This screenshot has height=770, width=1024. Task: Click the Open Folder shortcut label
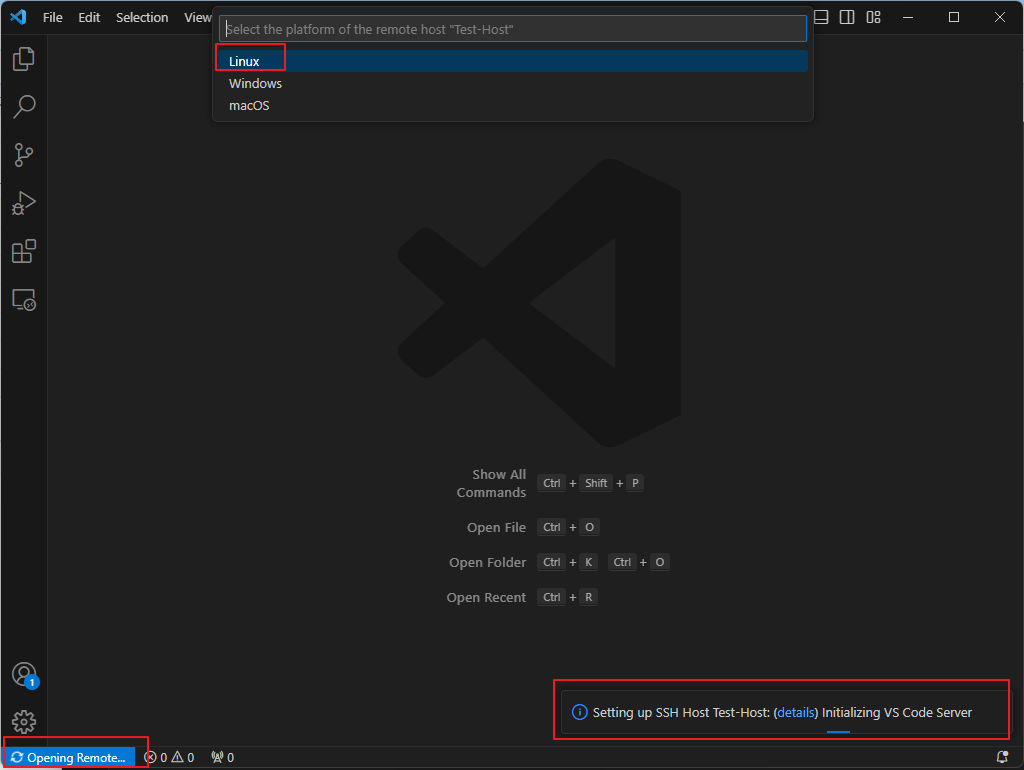pyautogui.click(x=487, y=562)
